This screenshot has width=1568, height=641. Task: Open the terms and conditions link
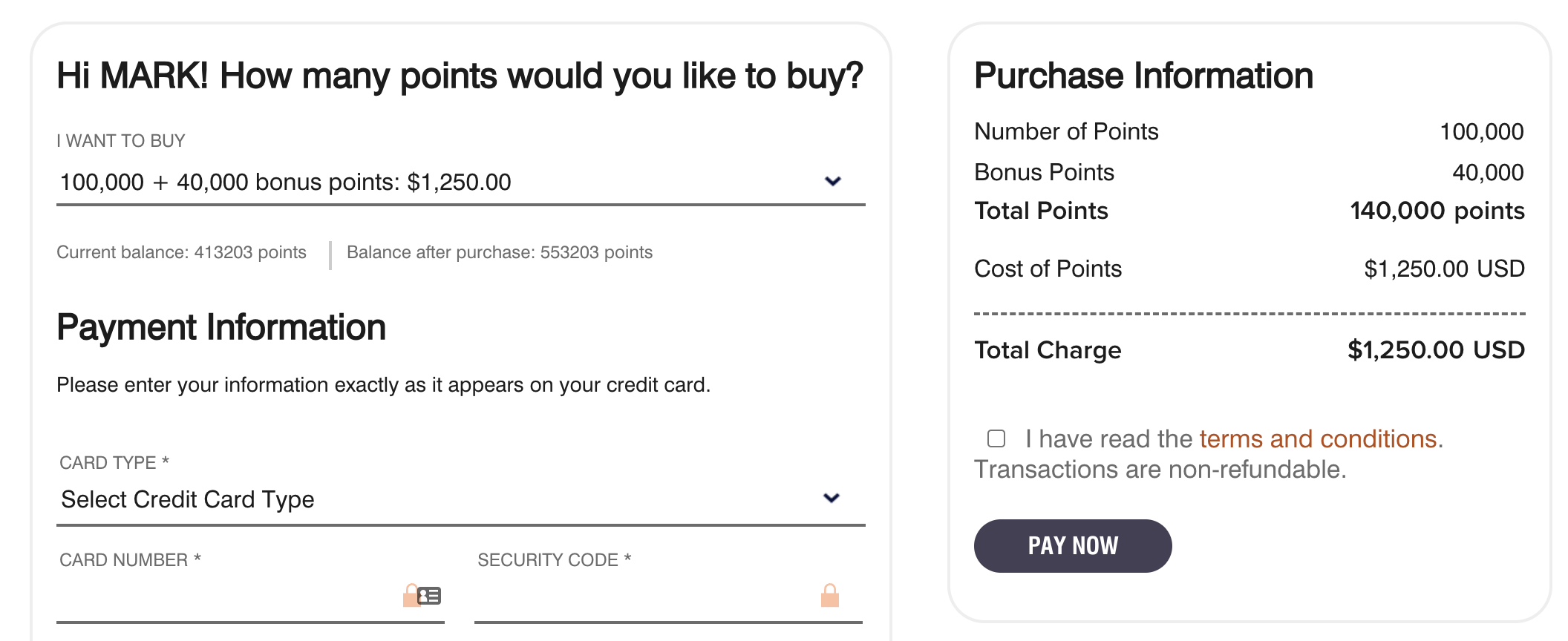1319,438
